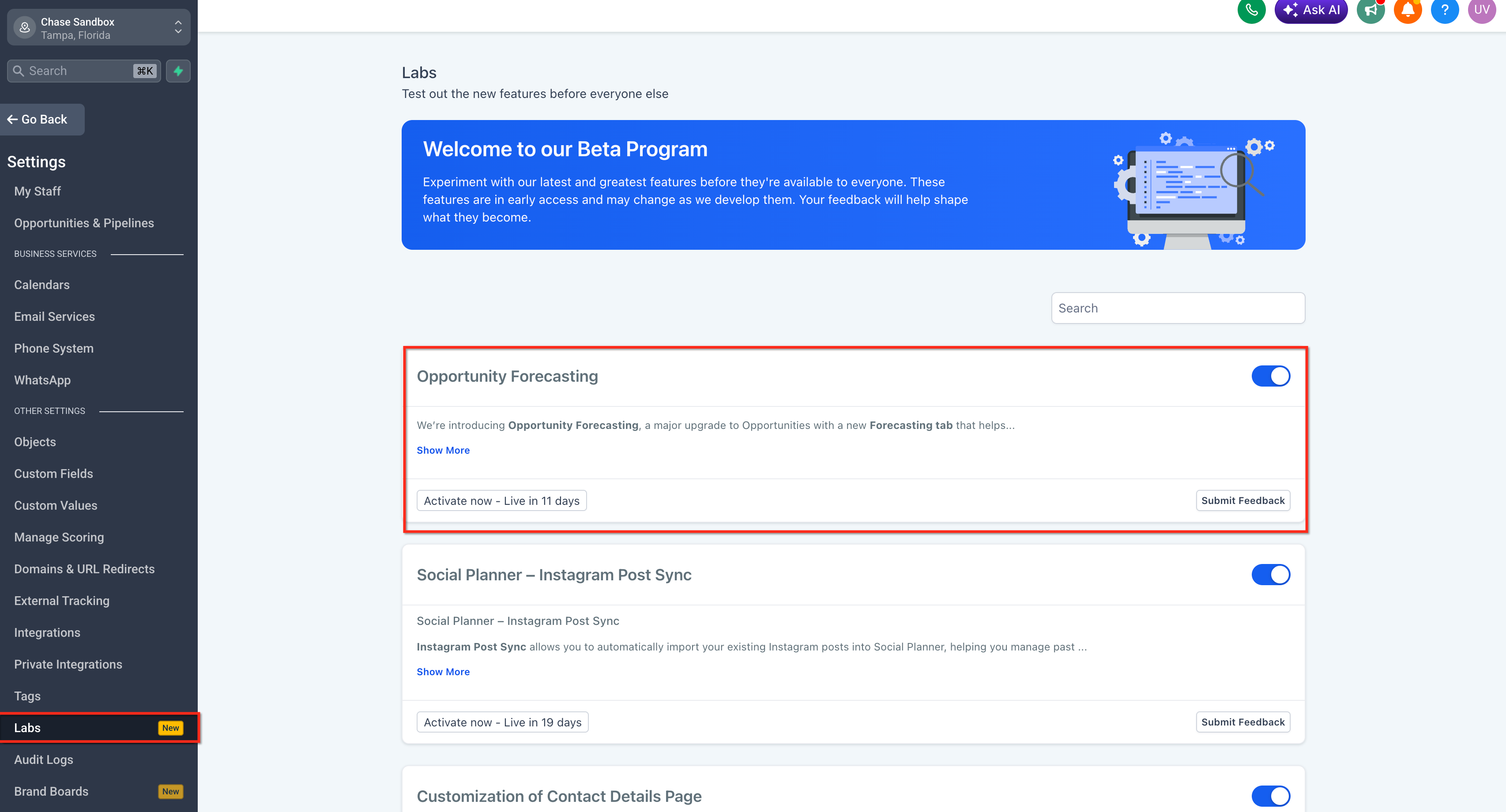Open Custom Fields in settings sidebar

click(53, 474)
